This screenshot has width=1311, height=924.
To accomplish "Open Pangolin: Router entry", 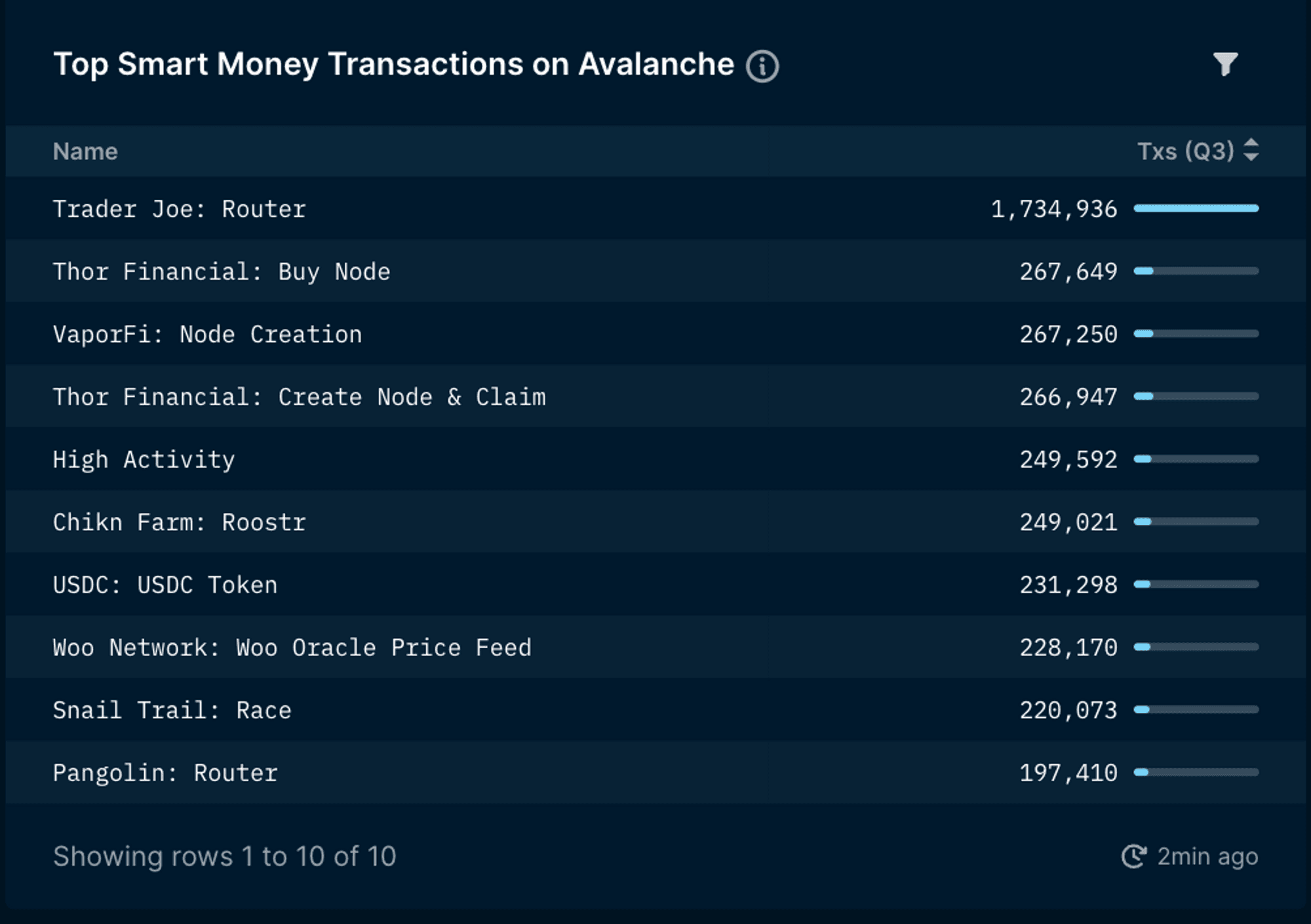I will pyautogui.click(x=655, y=772).
